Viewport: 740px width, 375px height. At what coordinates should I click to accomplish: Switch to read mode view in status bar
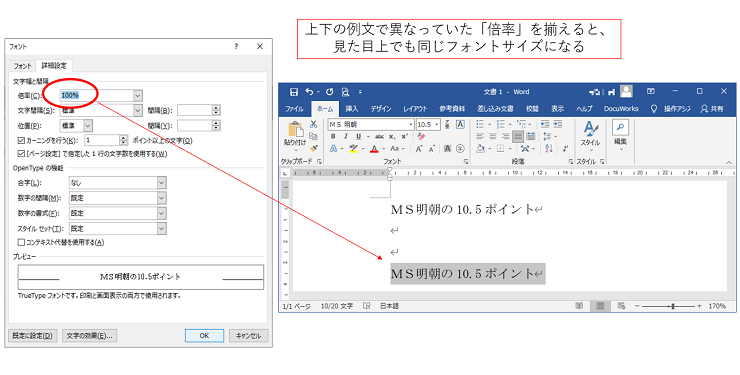tap(579, 306)
